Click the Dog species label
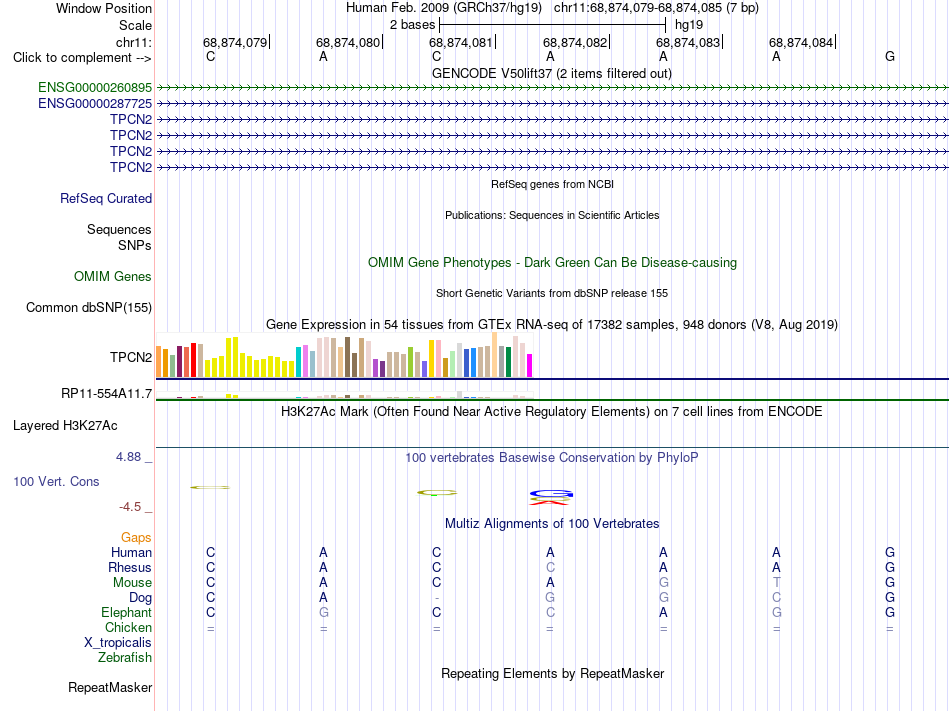This screenshot has height=711, width=950. (x=140, y=598)
